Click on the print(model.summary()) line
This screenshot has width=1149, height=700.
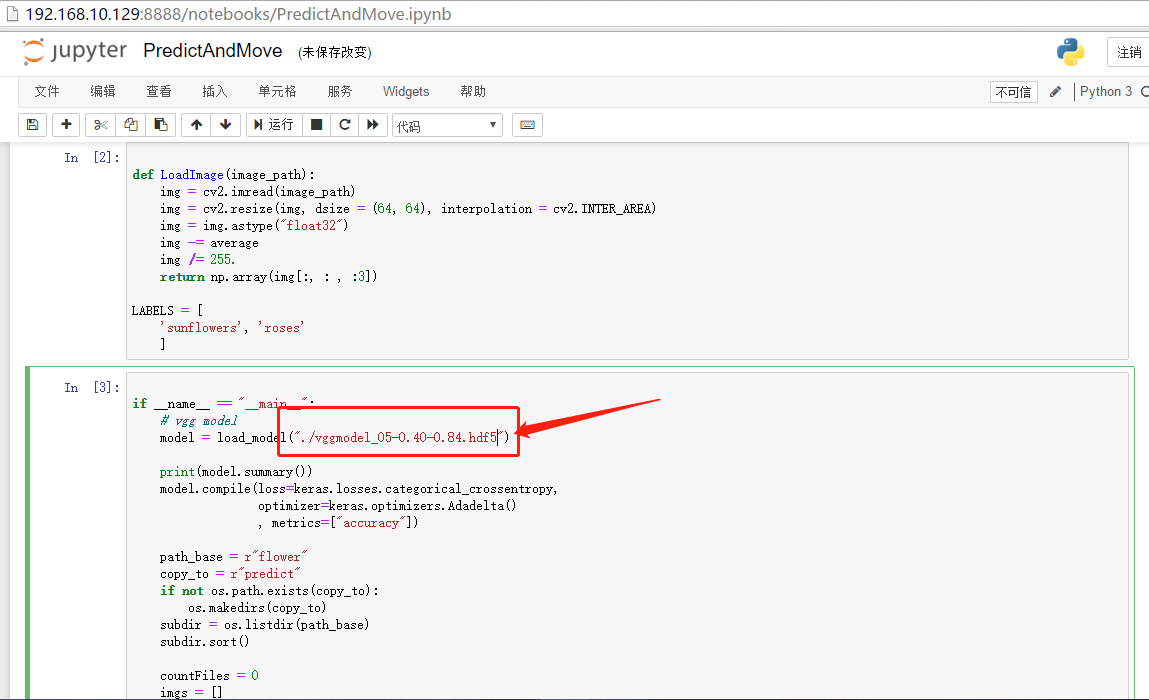(x=236, y=472)
